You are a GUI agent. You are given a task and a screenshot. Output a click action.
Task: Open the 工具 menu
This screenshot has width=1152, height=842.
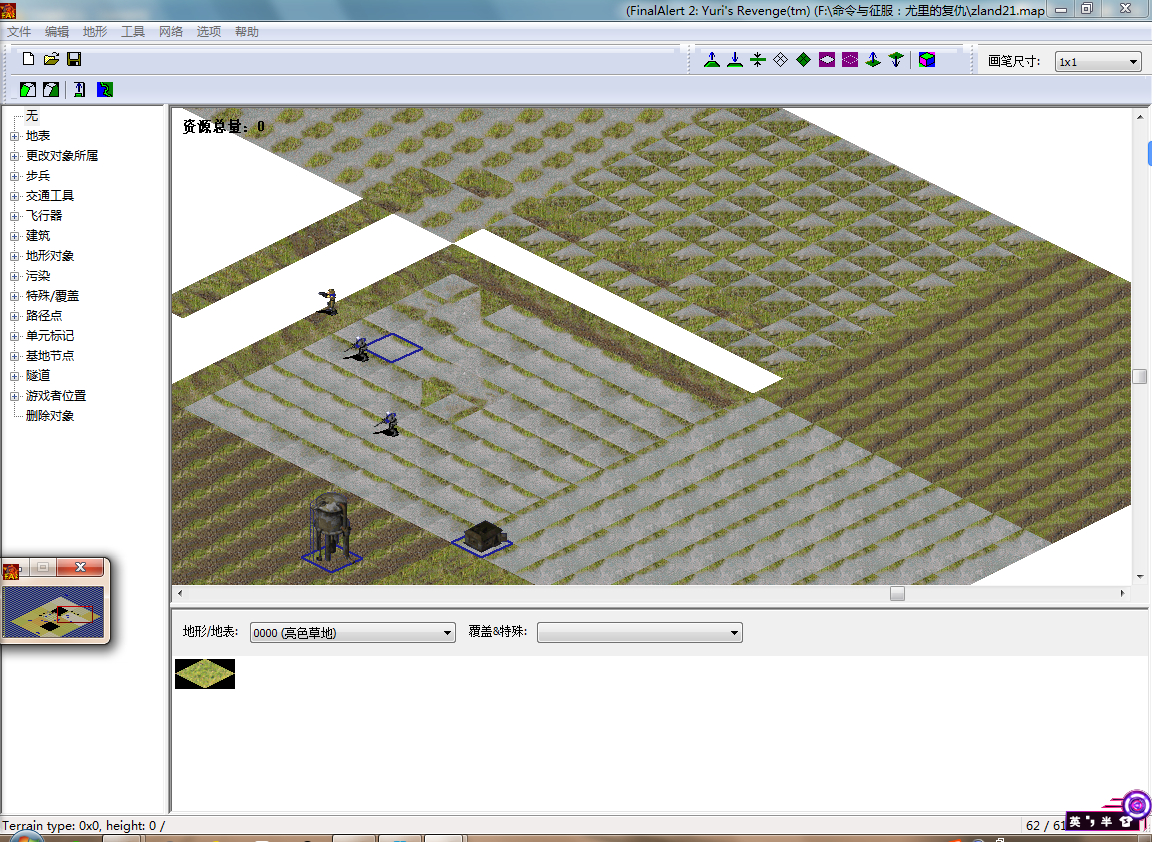(x=133, y=32)
